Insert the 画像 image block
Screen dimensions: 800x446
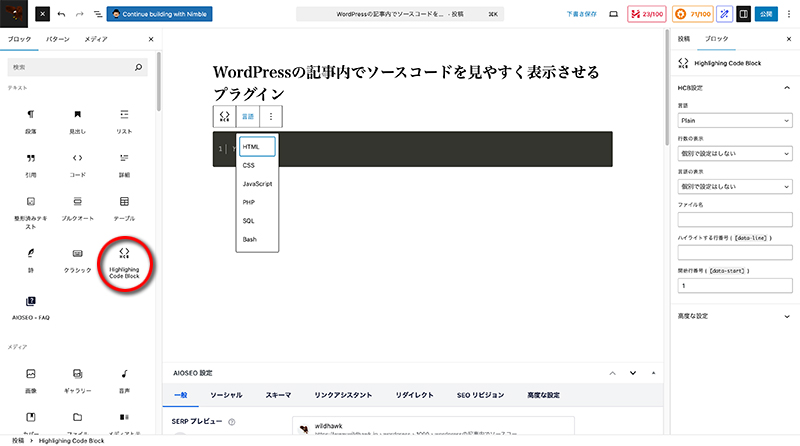(30, 380)
